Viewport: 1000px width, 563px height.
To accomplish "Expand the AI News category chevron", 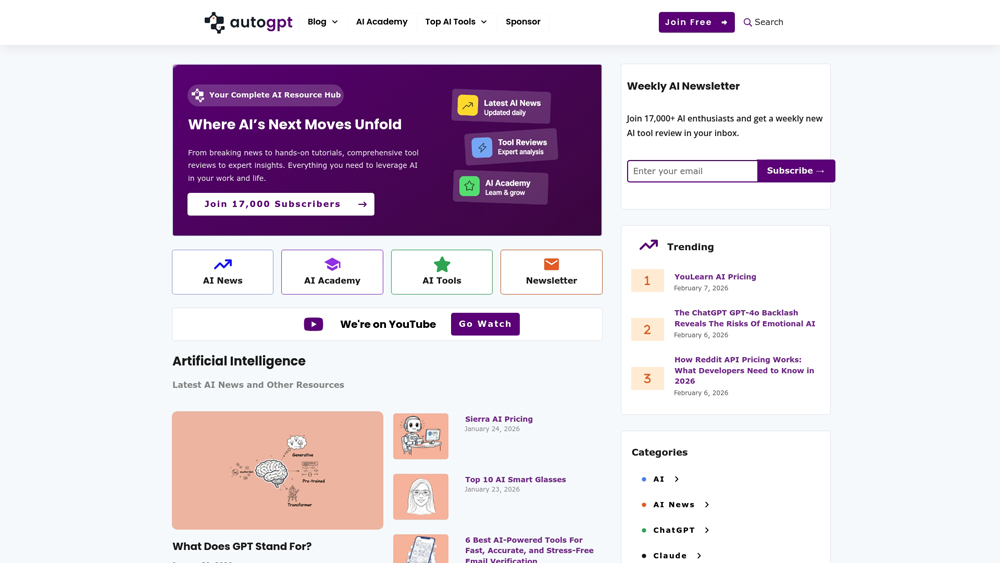I will (x=707, y=504).
